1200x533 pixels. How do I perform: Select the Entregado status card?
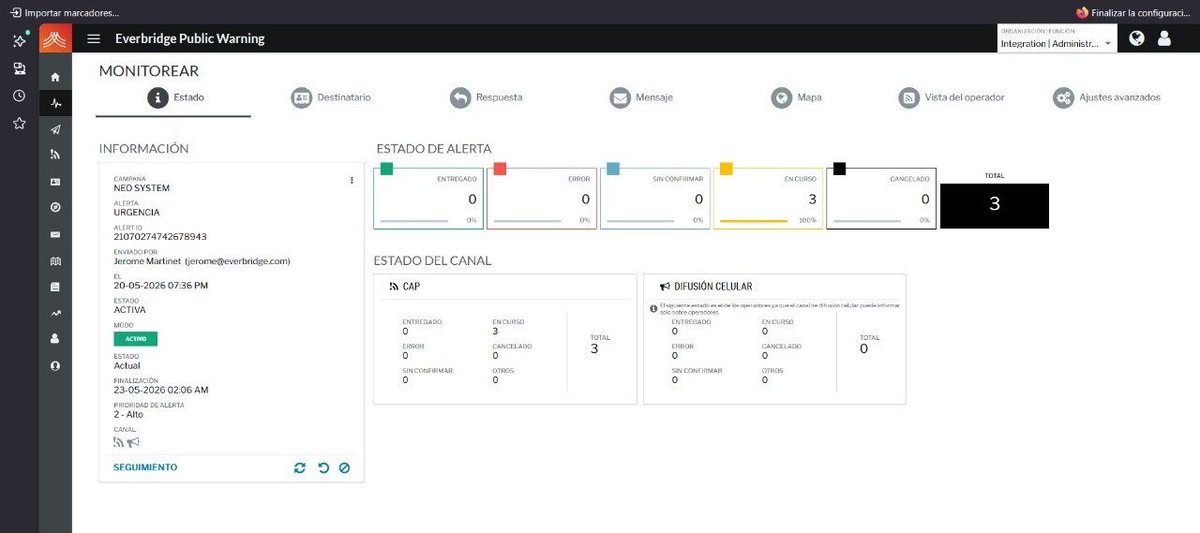429,198
